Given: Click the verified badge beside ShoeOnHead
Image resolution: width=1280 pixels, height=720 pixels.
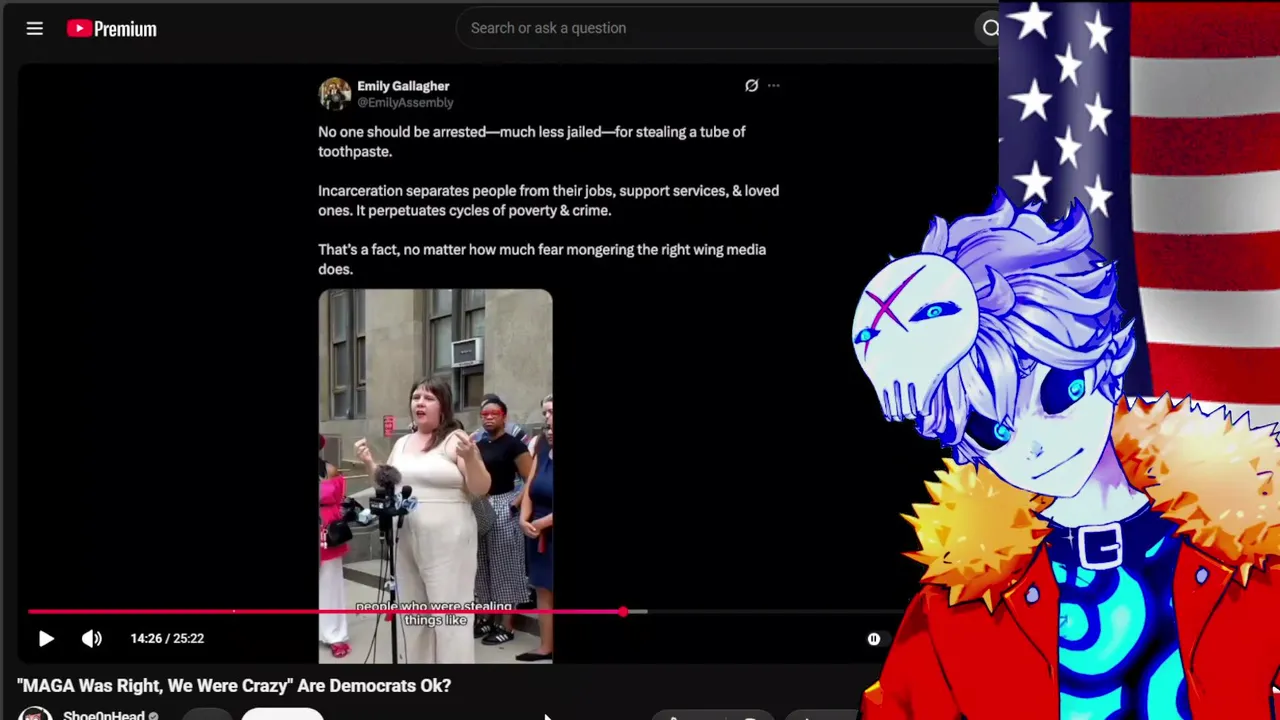Looking at the screenshot, I should tap(153, 716).
